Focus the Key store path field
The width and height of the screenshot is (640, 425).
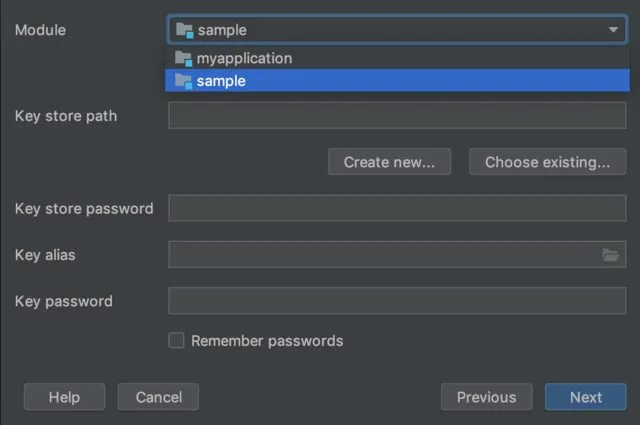click(397, 116)
